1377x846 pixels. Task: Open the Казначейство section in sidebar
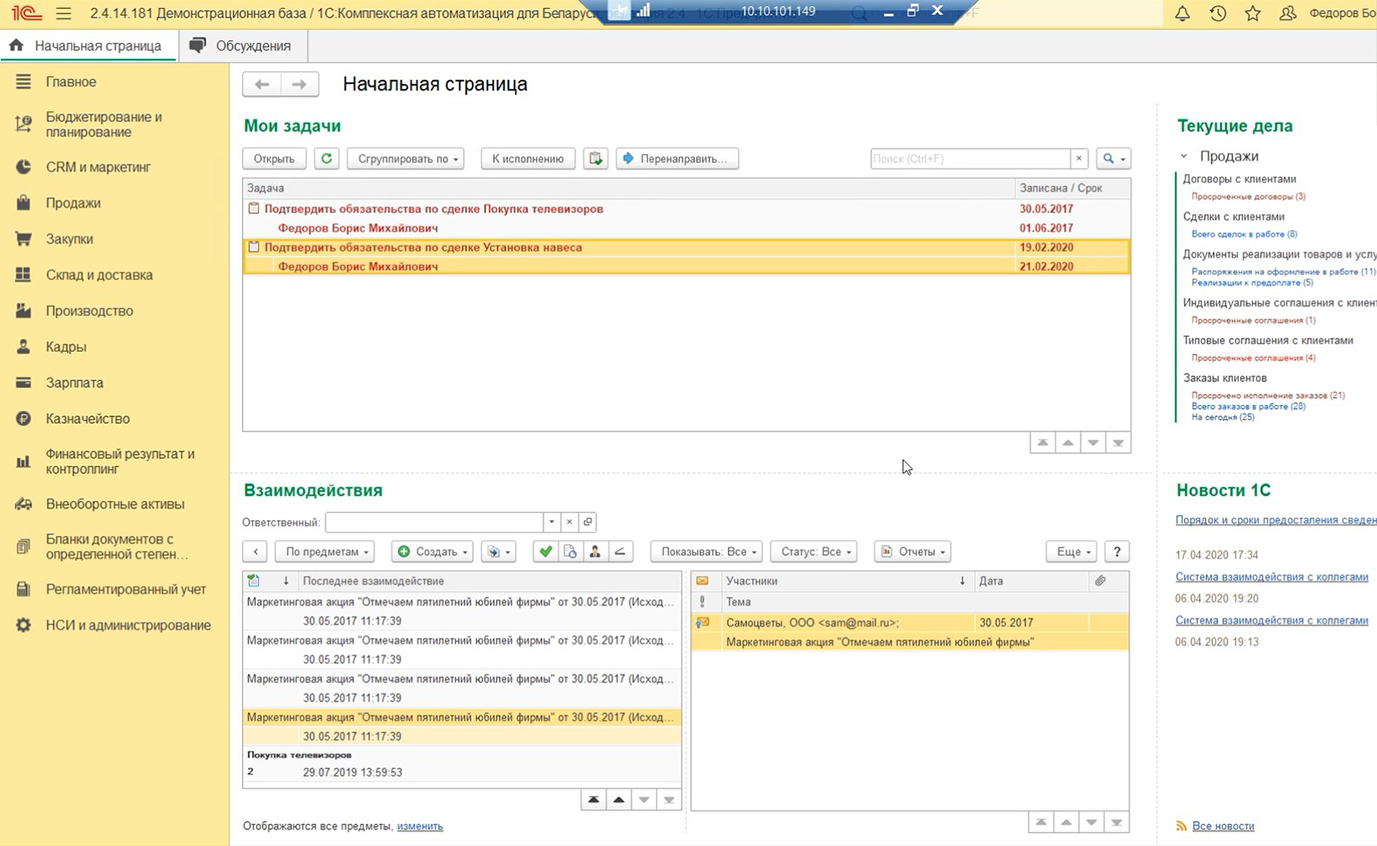pyautogui.click(x=87, y=419)
